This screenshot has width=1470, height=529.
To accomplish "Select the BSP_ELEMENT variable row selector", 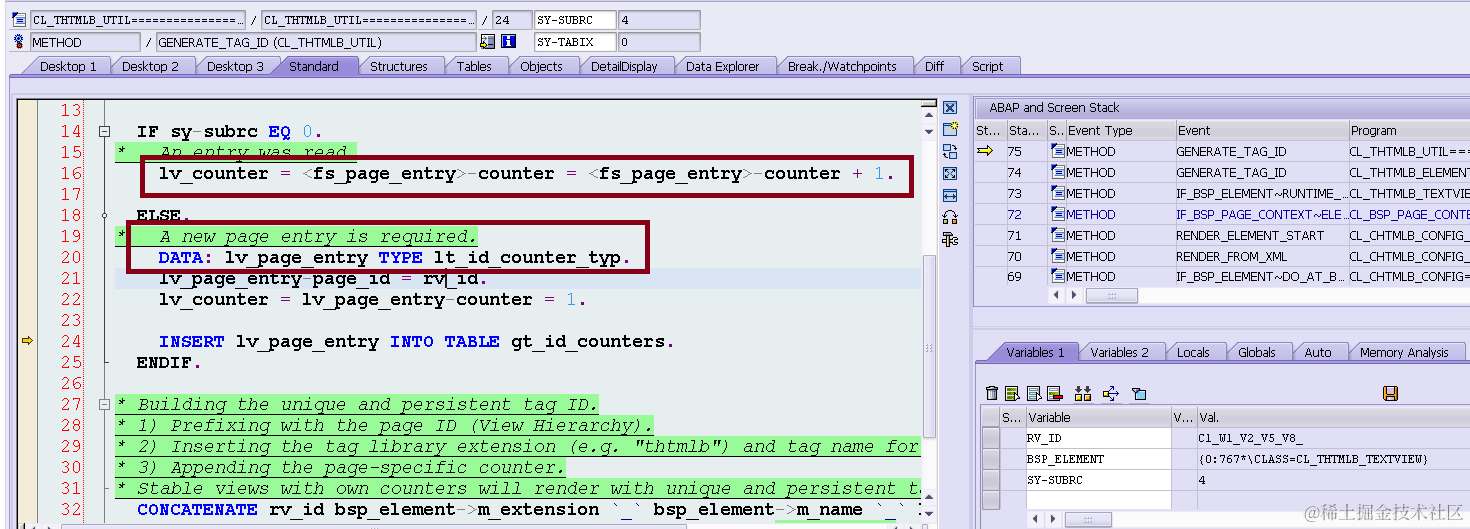I will 991,459.
